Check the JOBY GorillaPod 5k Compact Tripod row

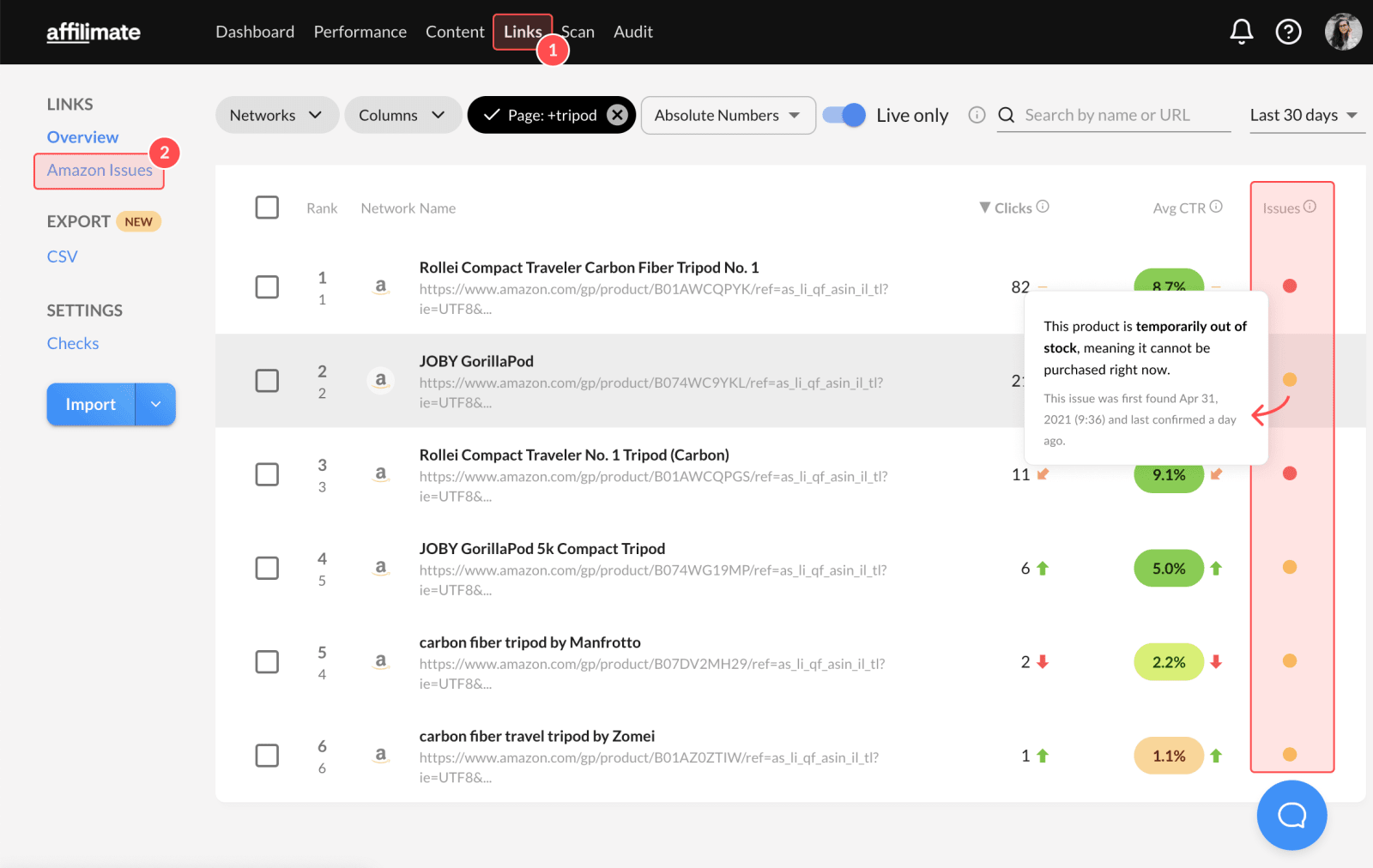[267, 568]
